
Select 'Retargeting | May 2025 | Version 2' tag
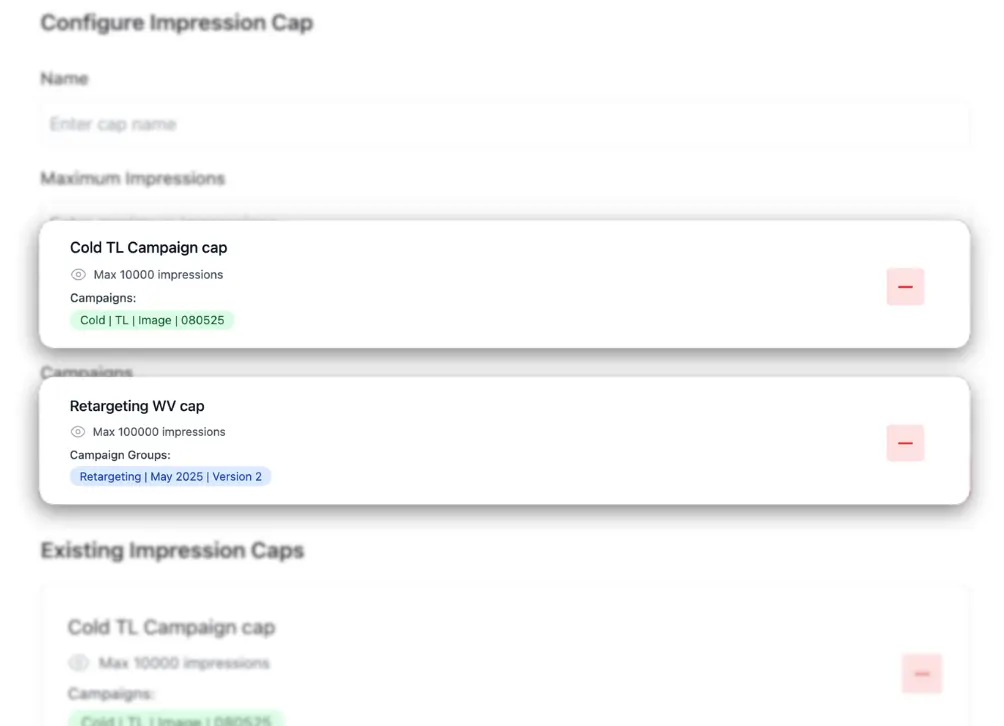point(170,477)
